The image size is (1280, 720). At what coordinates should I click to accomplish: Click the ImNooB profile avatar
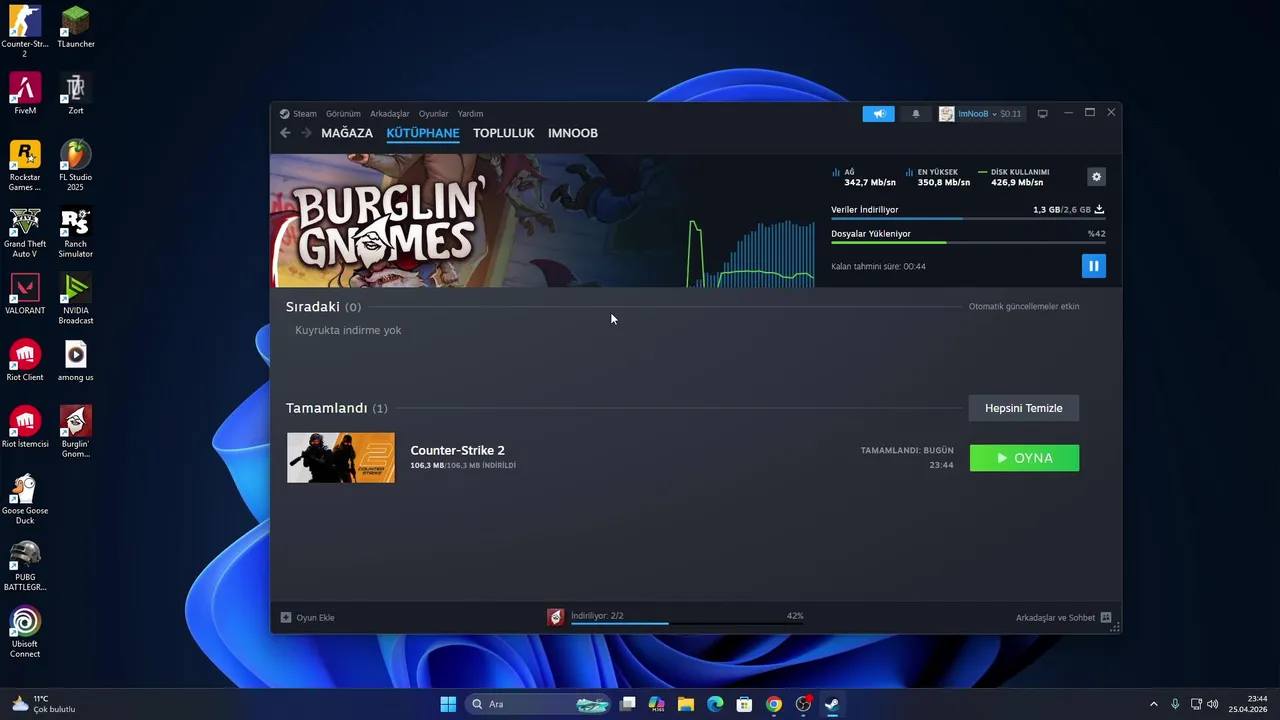coord(946,114)
